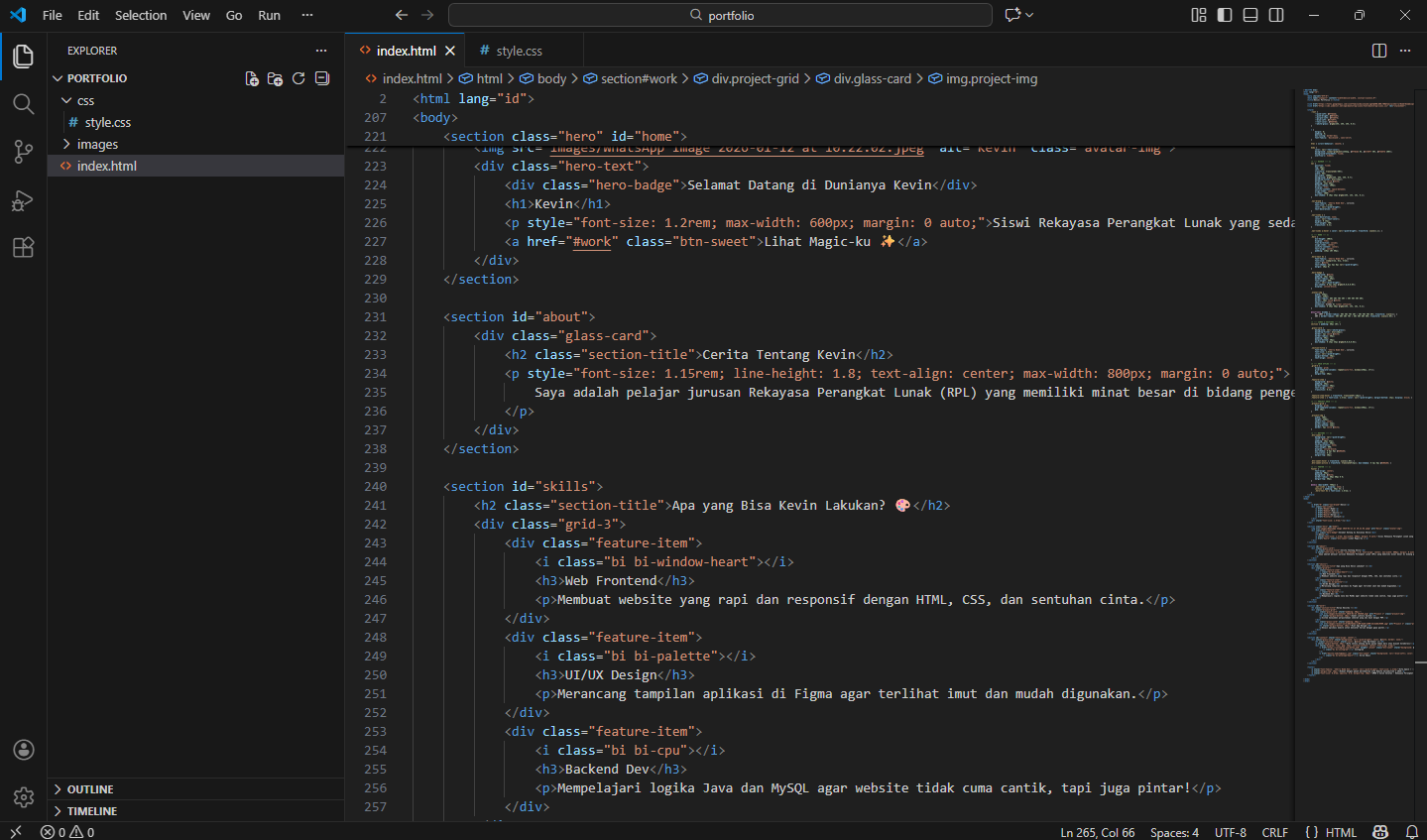Viewport: 1427px width, 840px height.
Task: Open the Extensions view
Action: tap(23, 248)
